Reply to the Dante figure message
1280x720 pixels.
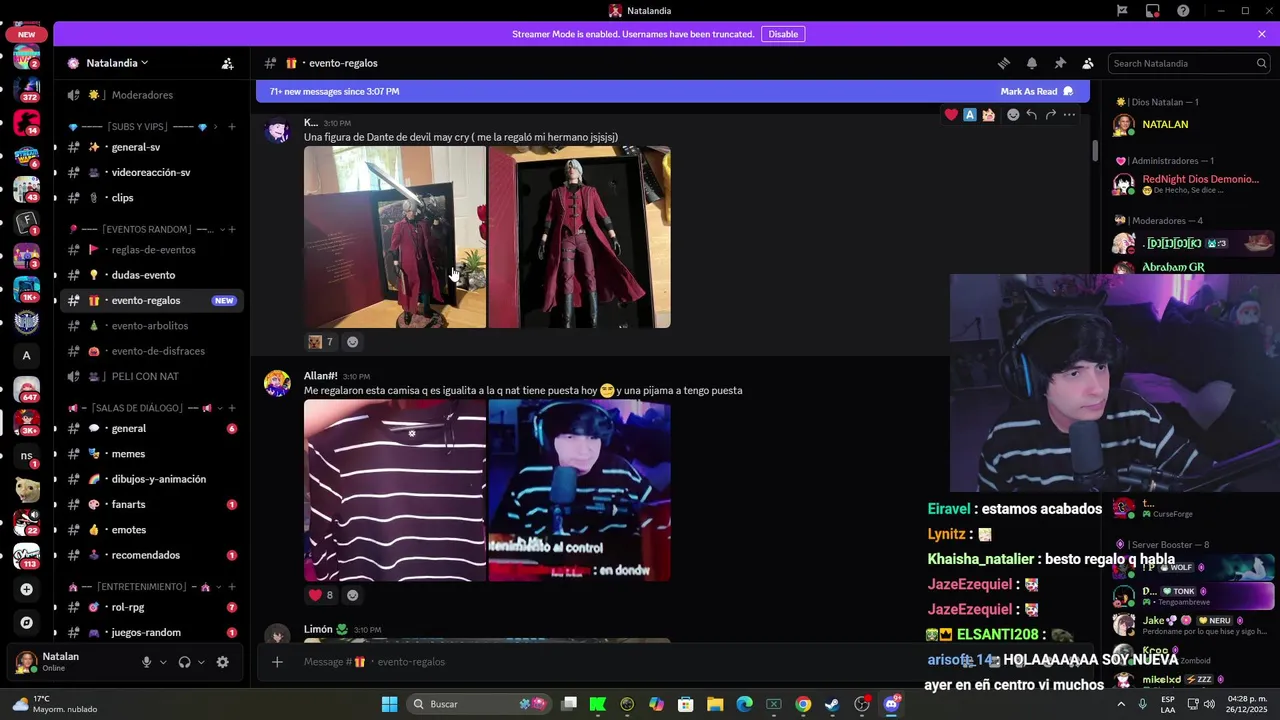(x=1032, y=115)
